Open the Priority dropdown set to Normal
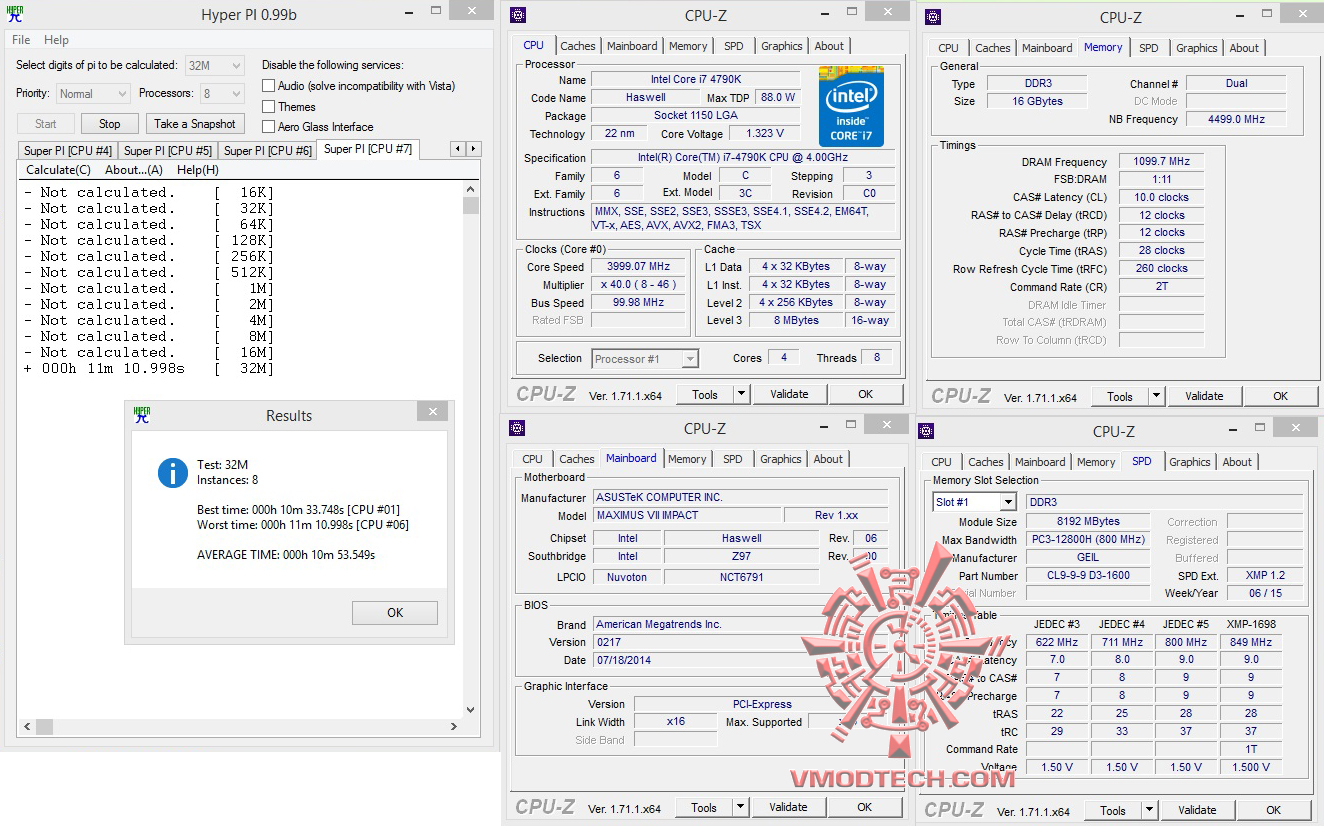This screenshot has width=1324, height=826. click(93, 93)
